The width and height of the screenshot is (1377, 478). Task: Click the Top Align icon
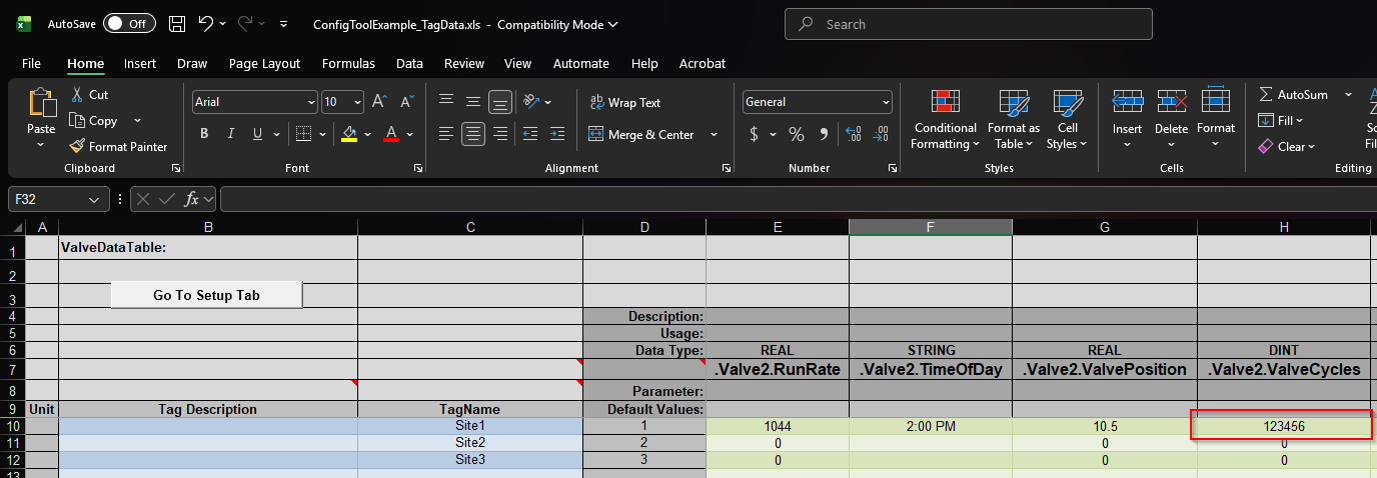(x=446, y=101)
